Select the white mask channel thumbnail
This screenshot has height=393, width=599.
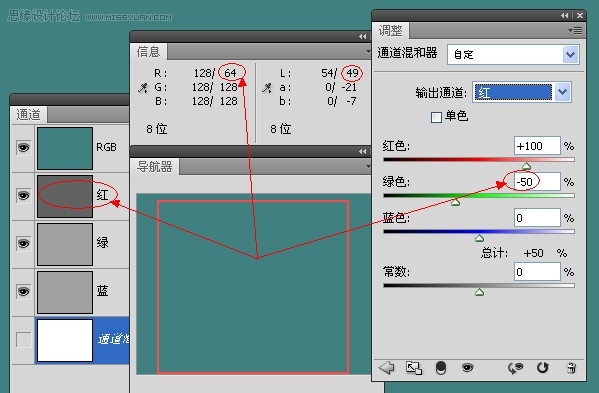click(x=65, y=340)
